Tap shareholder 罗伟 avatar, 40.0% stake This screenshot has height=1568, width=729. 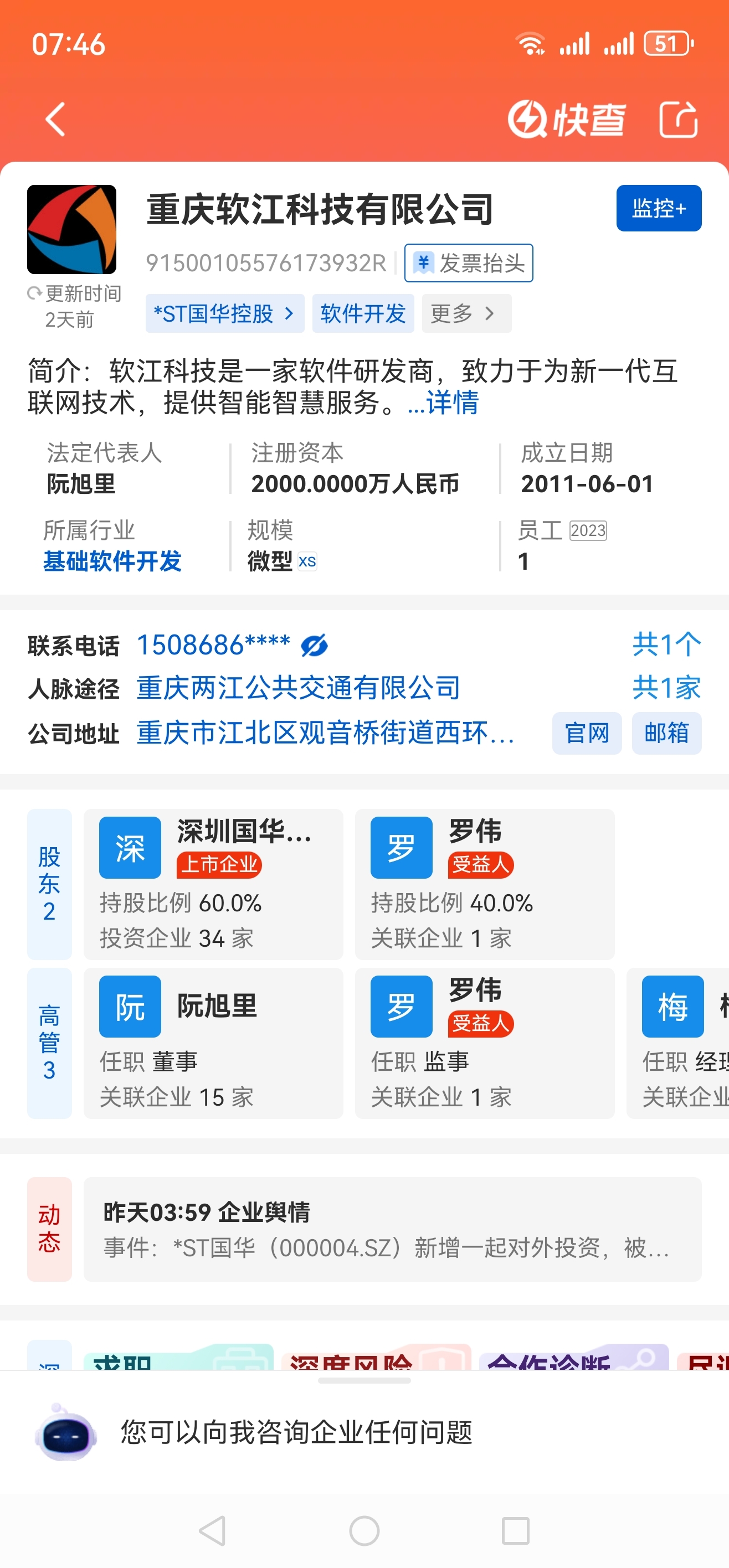pyautogui.click(x=402, y=847)
